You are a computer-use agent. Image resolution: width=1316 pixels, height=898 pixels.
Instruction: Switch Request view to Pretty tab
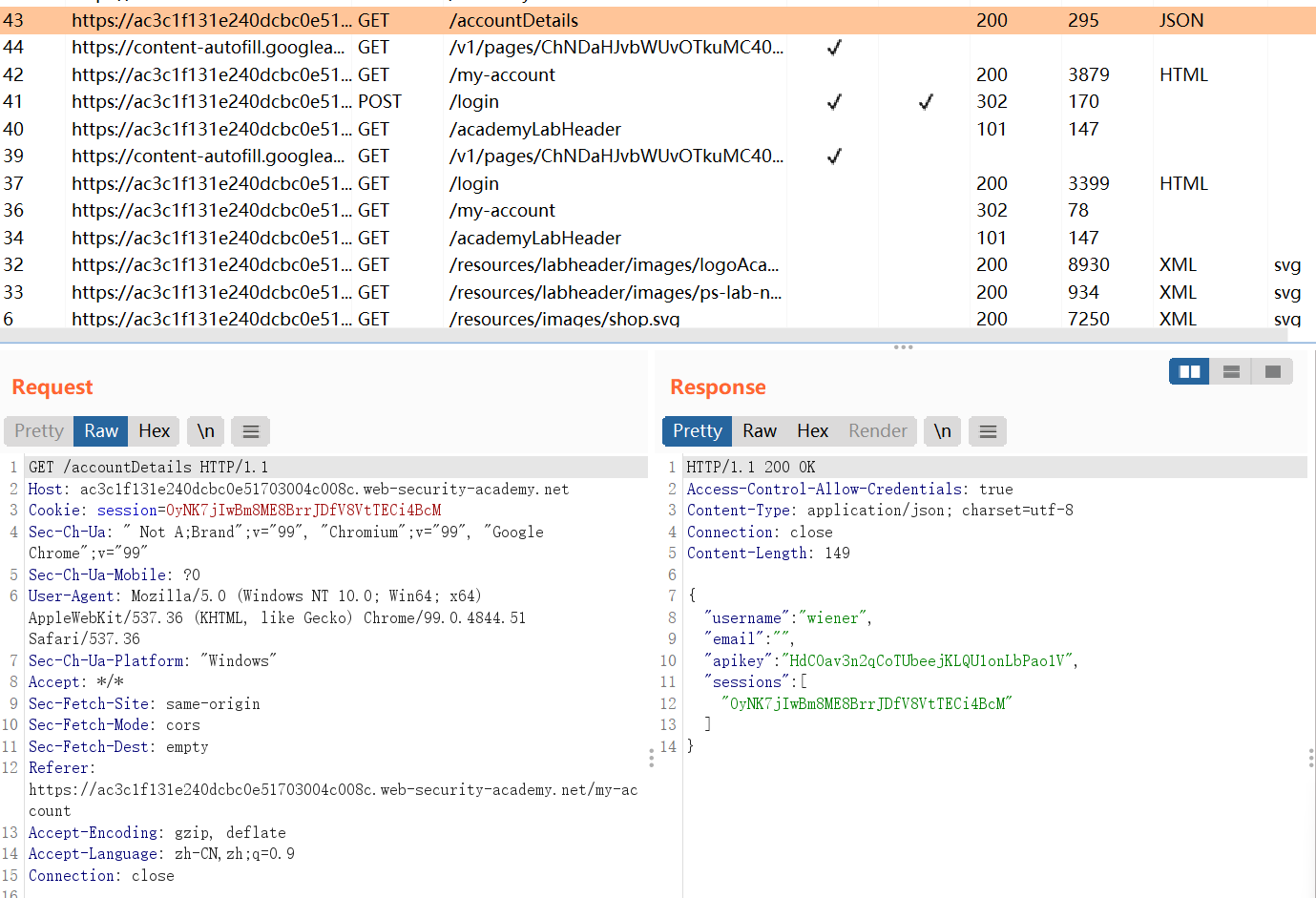click(x=39, y=431)
